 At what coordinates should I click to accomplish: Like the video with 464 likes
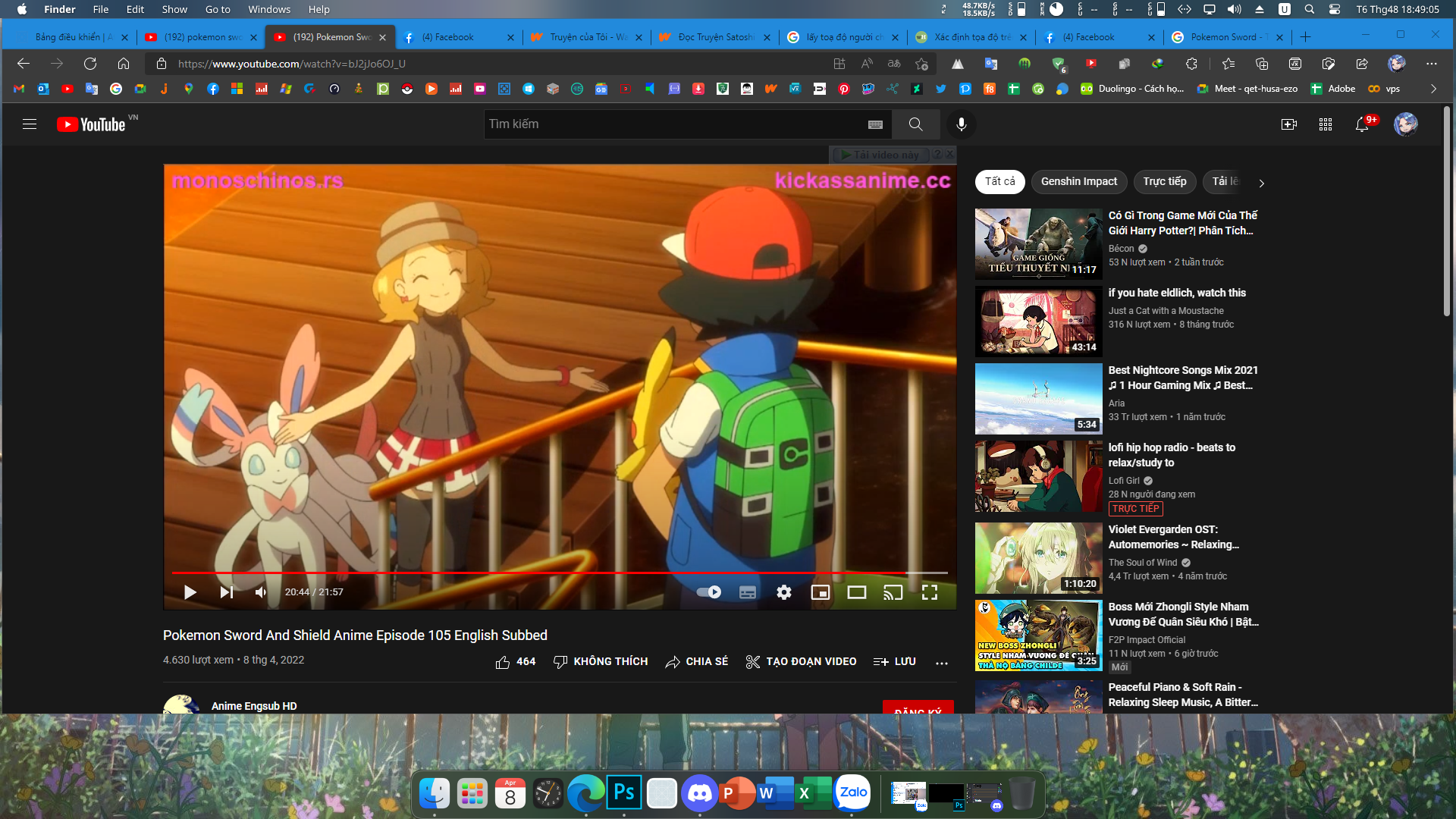pos(516,662)
